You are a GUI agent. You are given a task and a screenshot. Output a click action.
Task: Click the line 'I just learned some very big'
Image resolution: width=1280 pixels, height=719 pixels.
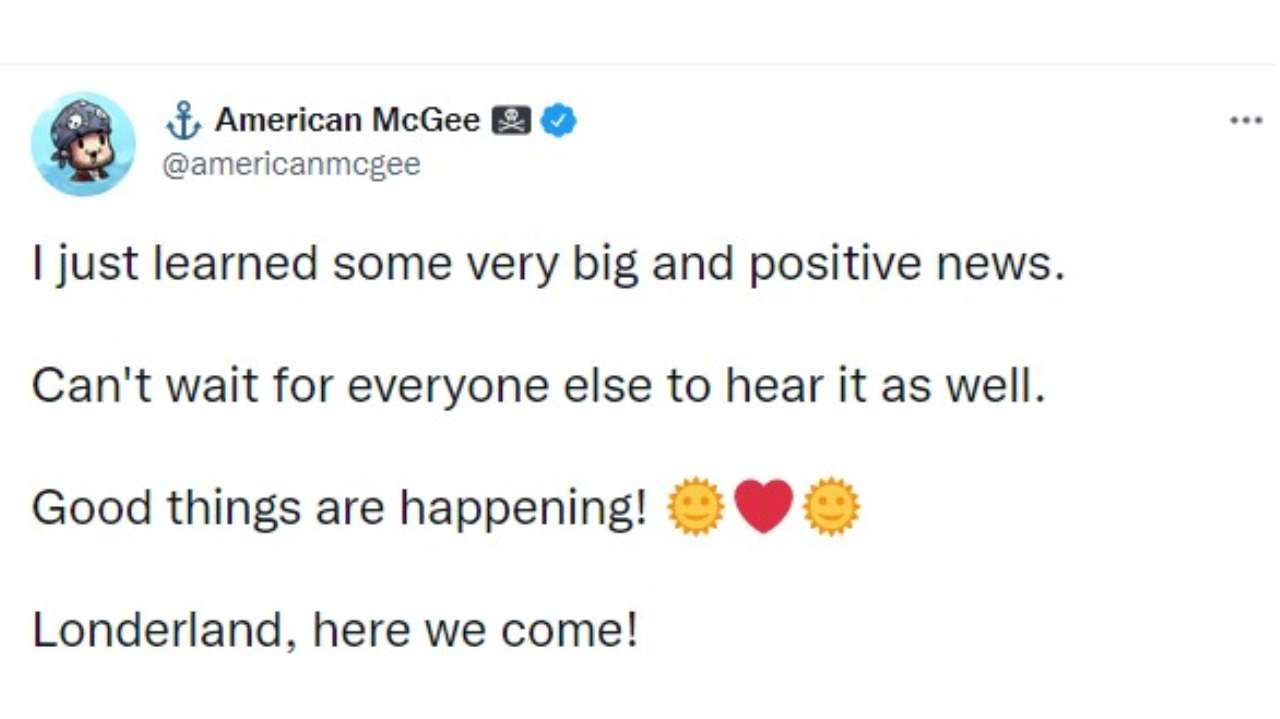(x=300, y=265)
